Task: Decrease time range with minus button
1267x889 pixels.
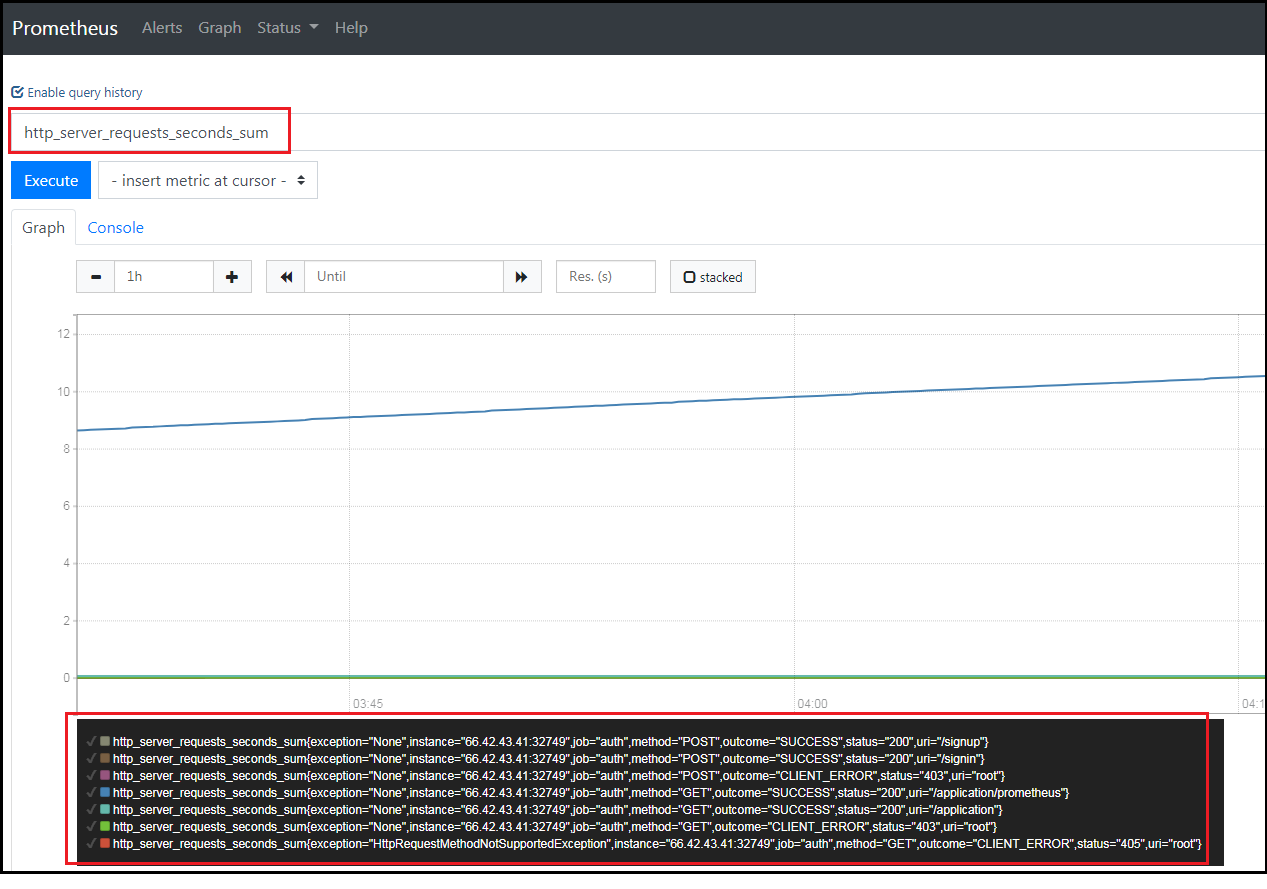Action: [96, 277]
